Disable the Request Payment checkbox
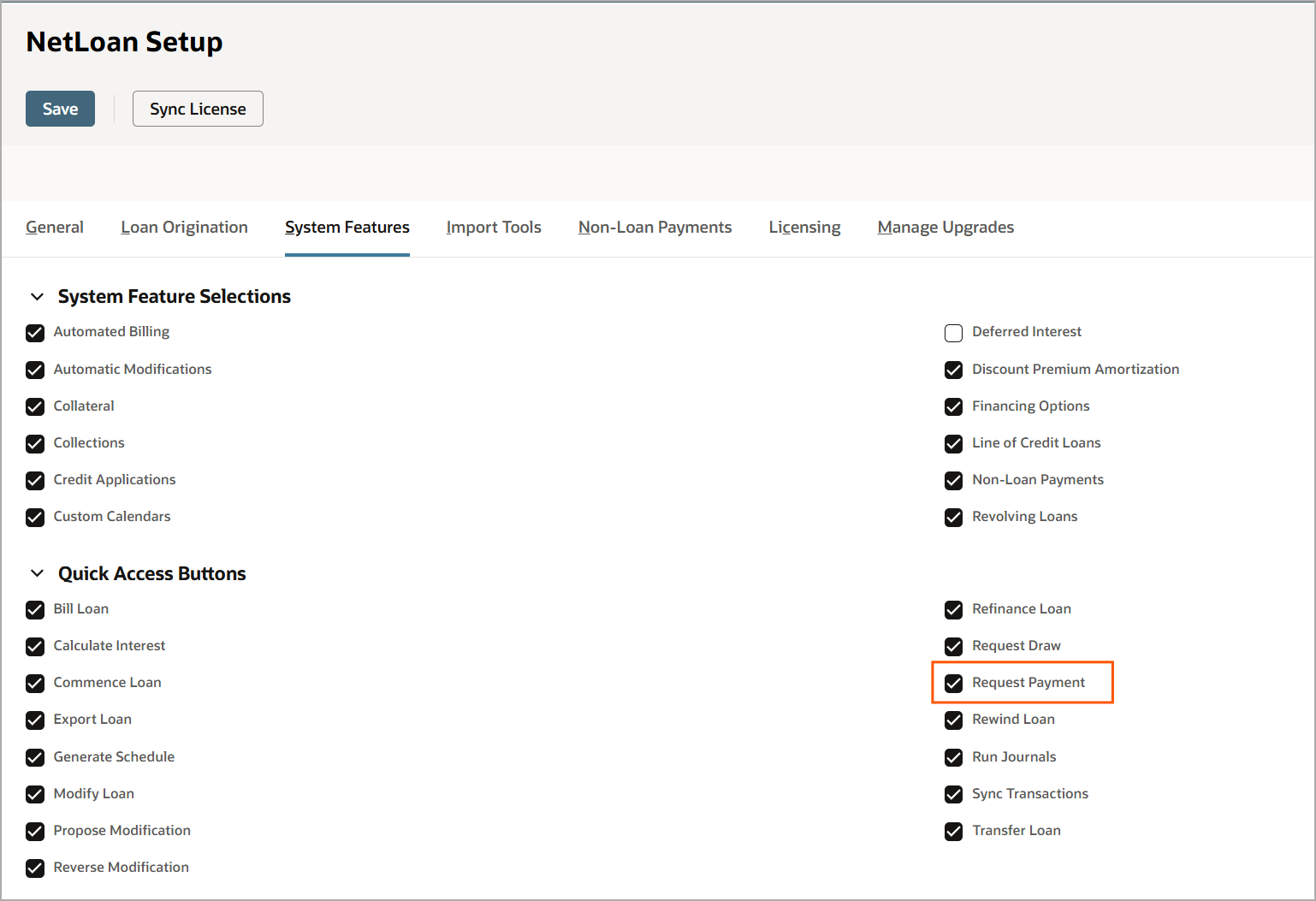This screenshot has width=1316, height=901. tap(953, 683)
